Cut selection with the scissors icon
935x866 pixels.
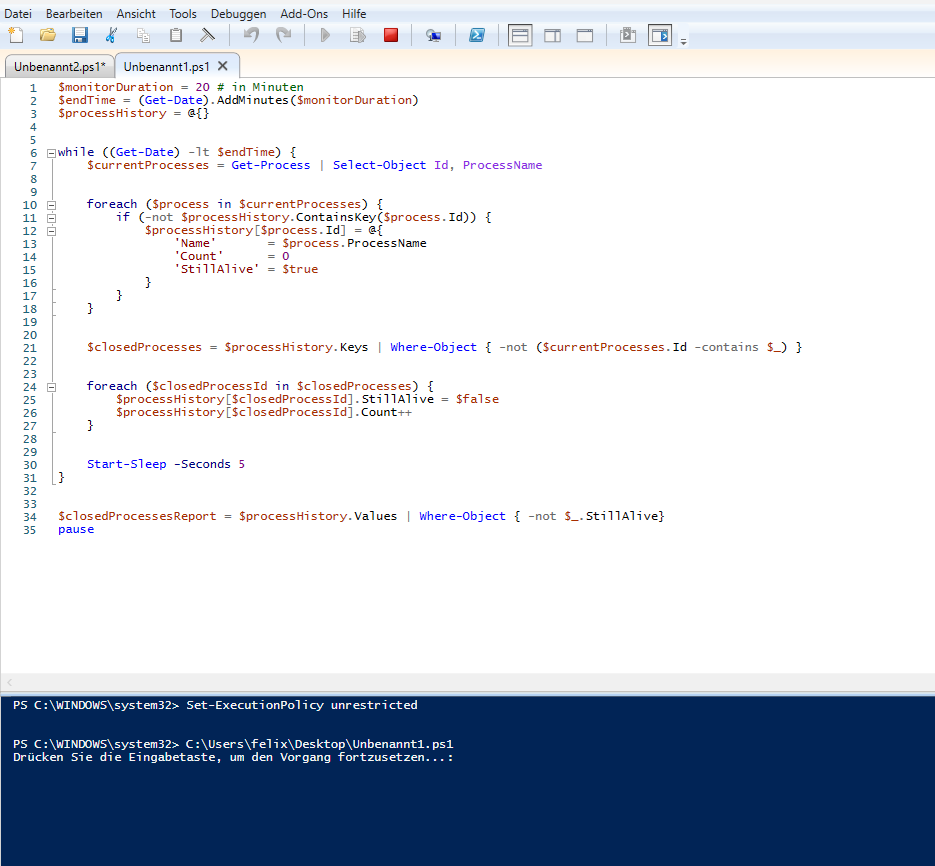point(111,35)
